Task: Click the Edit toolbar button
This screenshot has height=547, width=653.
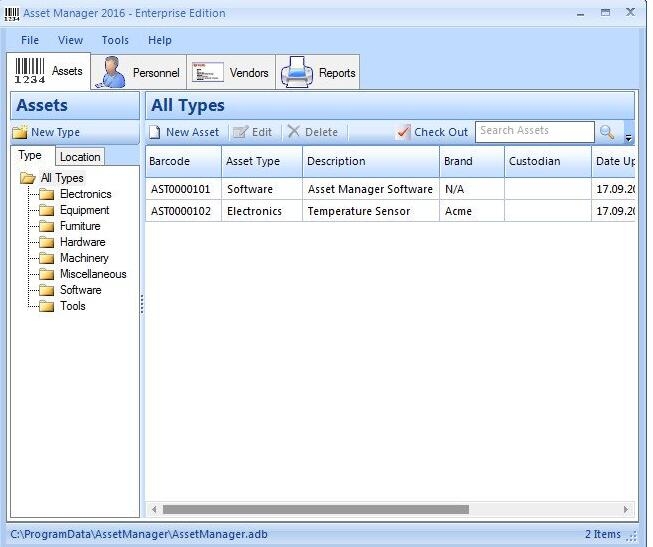Action: point(252,132)
